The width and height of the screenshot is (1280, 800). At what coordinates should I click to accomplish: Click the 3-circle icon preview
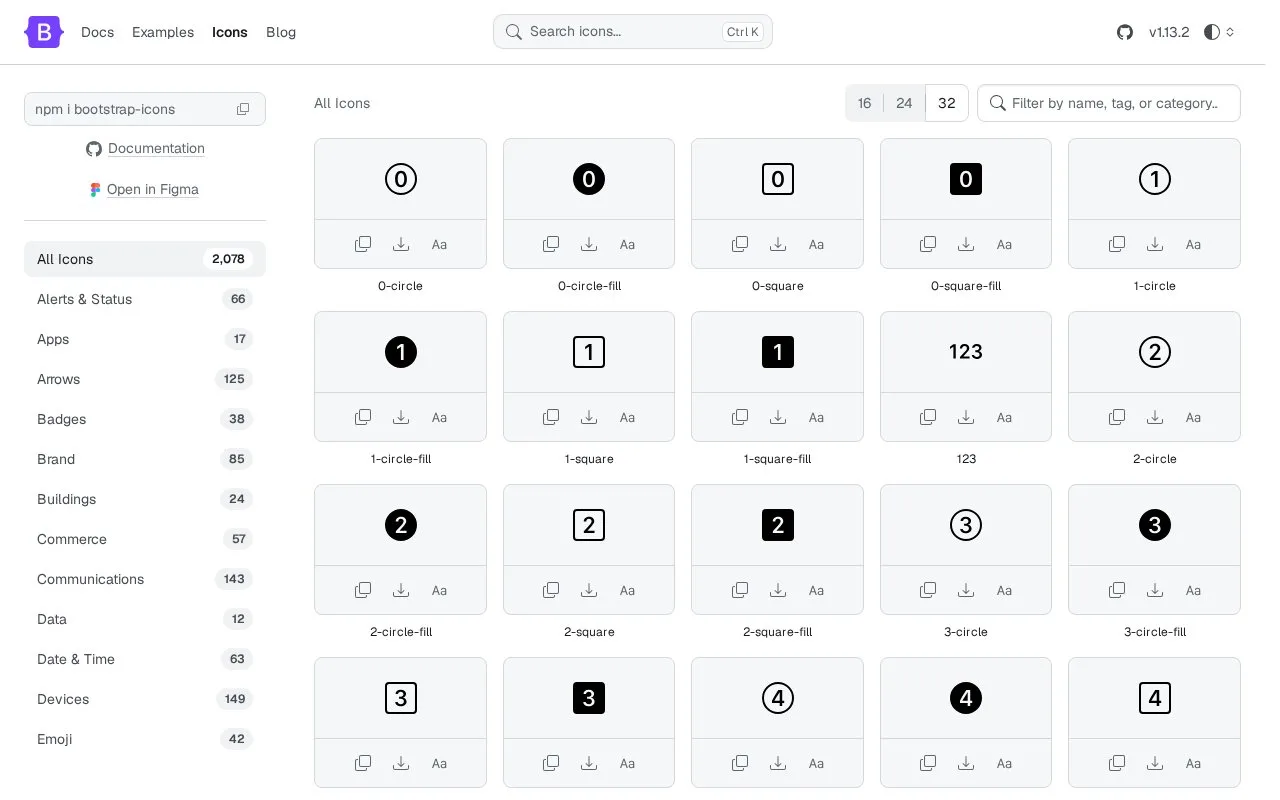(966, 525)
